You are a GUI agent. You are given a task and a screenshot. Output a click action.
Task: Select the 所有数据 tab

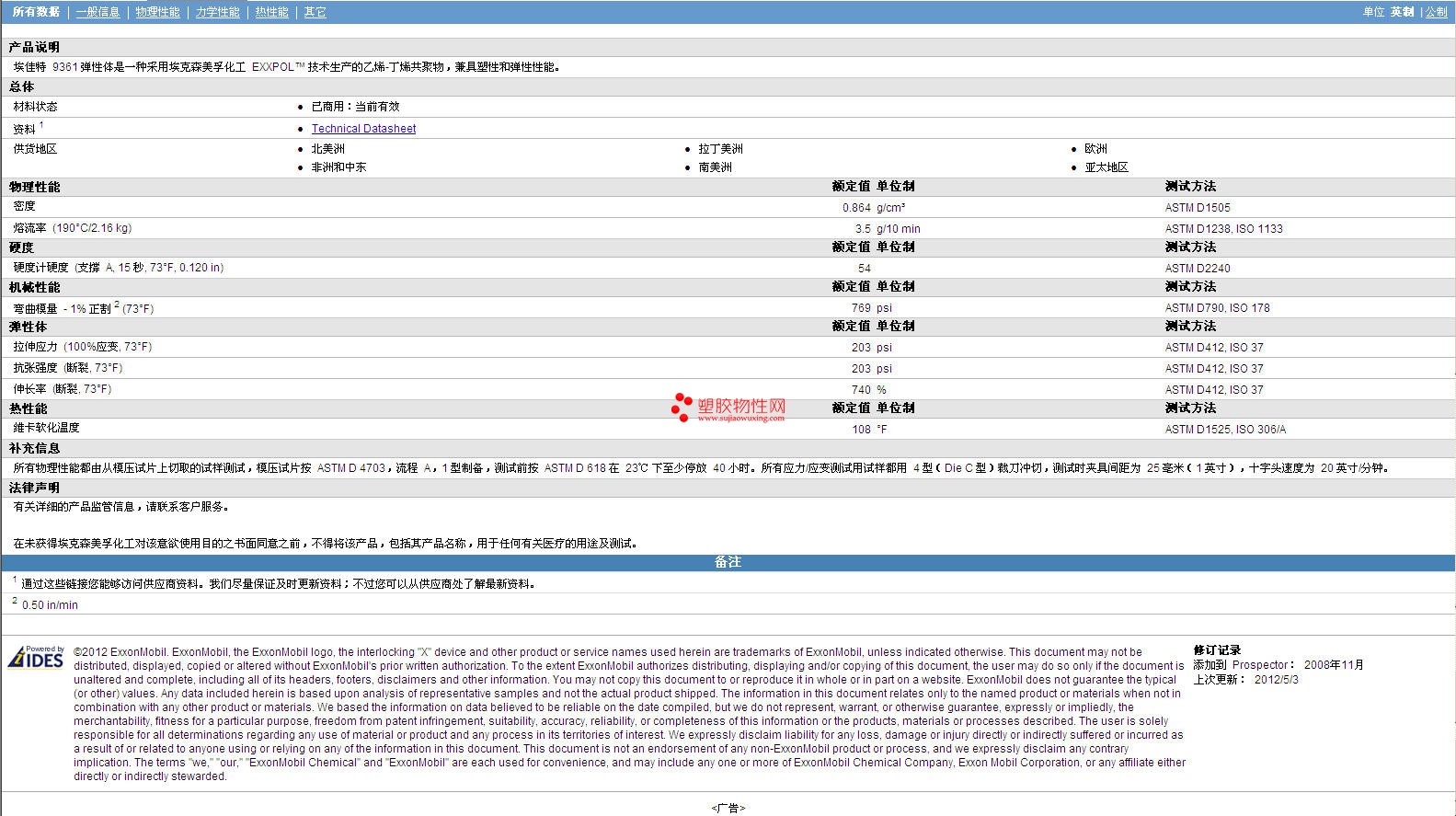pyautogui.click(x=36, y=12)
